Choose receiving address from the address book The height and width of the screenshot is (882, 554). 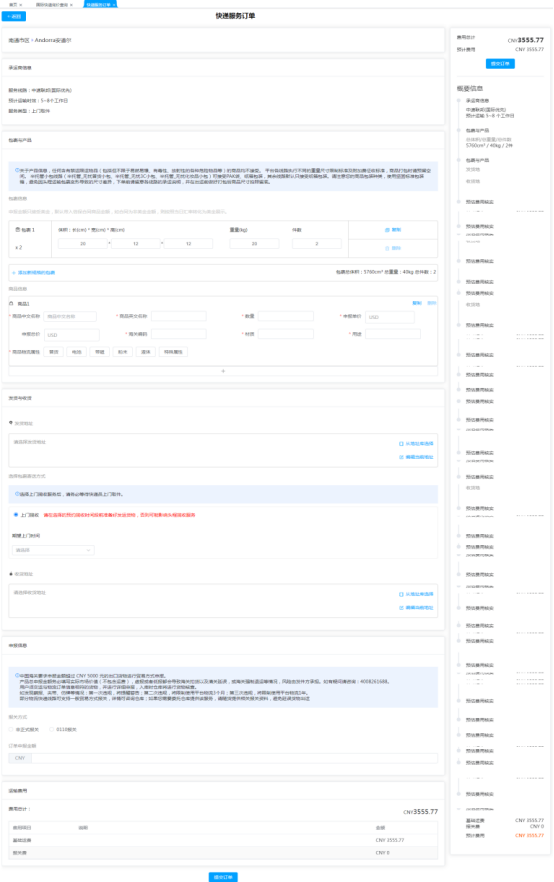point(416,595)
